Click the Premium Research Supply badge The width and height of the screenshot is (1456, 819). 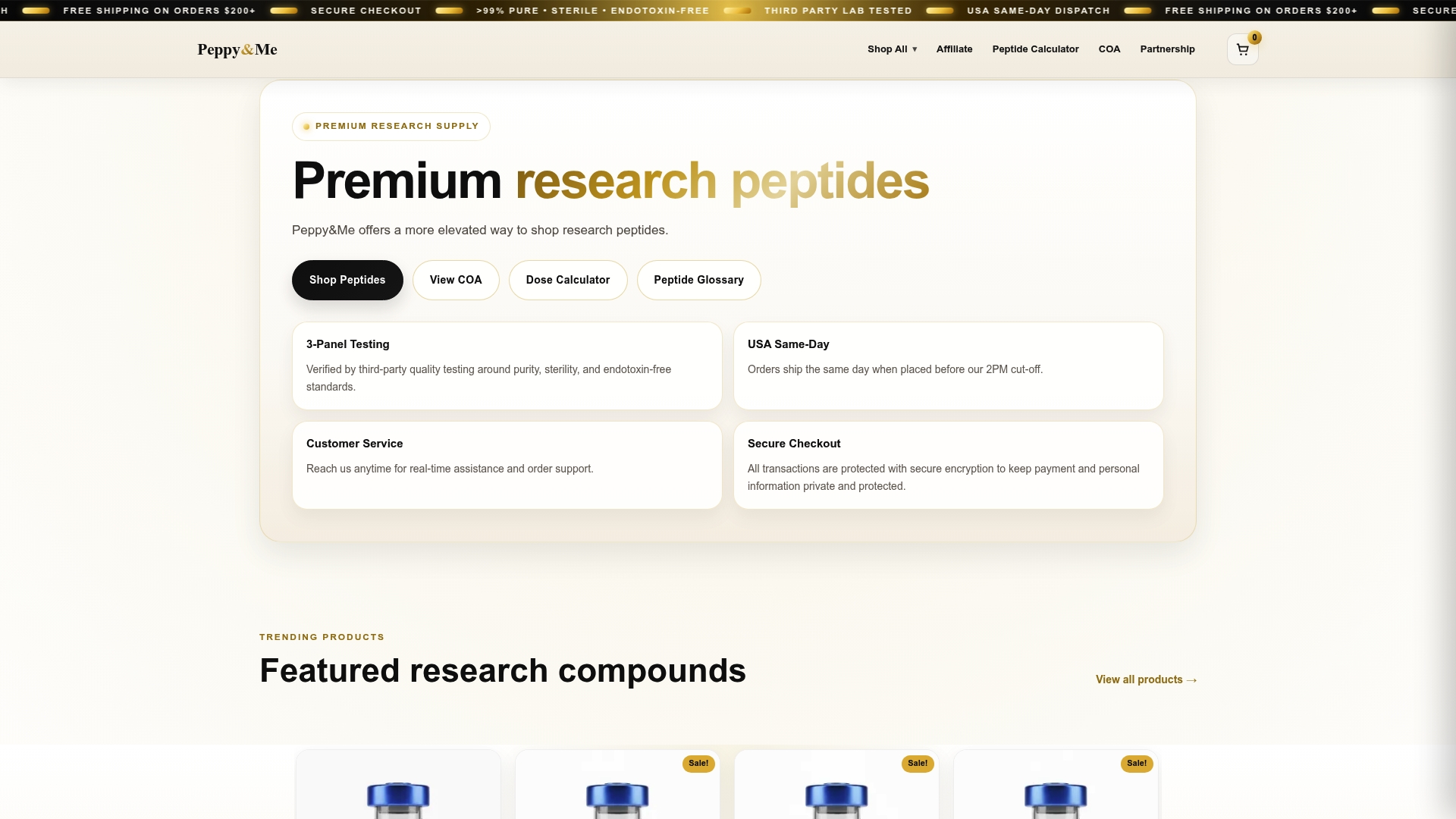tap(391, 127)
